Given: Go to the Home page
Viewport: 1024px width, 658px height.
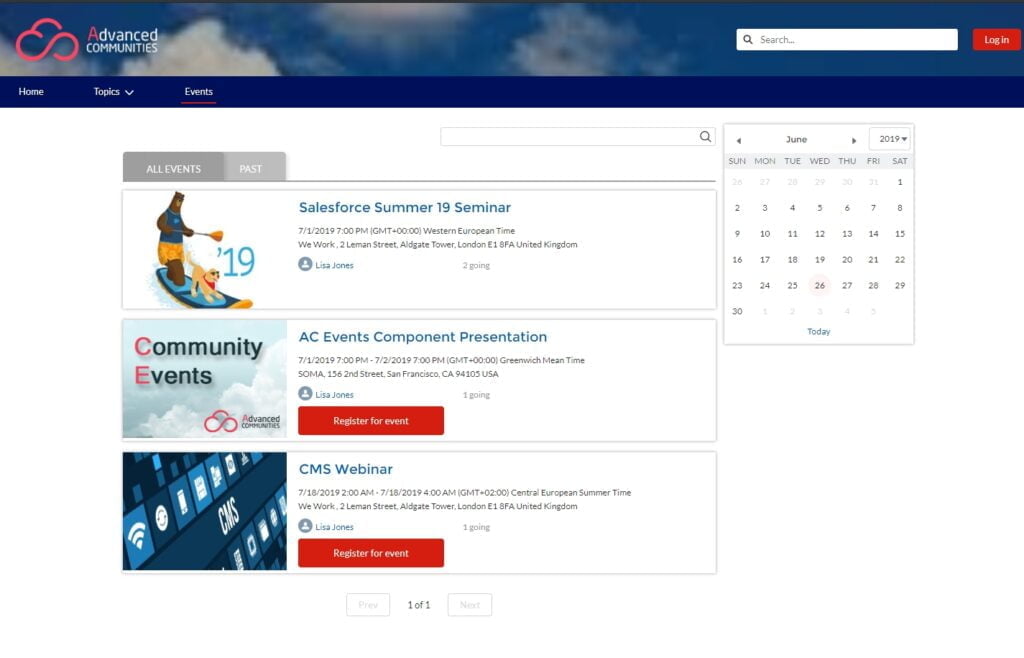Looking at the screenshot, I should [x=31, y=91].
